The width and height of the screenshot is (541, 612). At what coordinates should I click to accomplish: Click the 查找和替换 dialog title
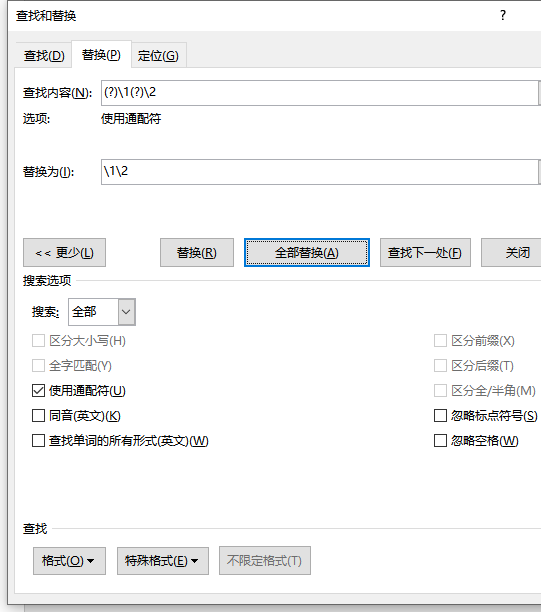(46, 16)
